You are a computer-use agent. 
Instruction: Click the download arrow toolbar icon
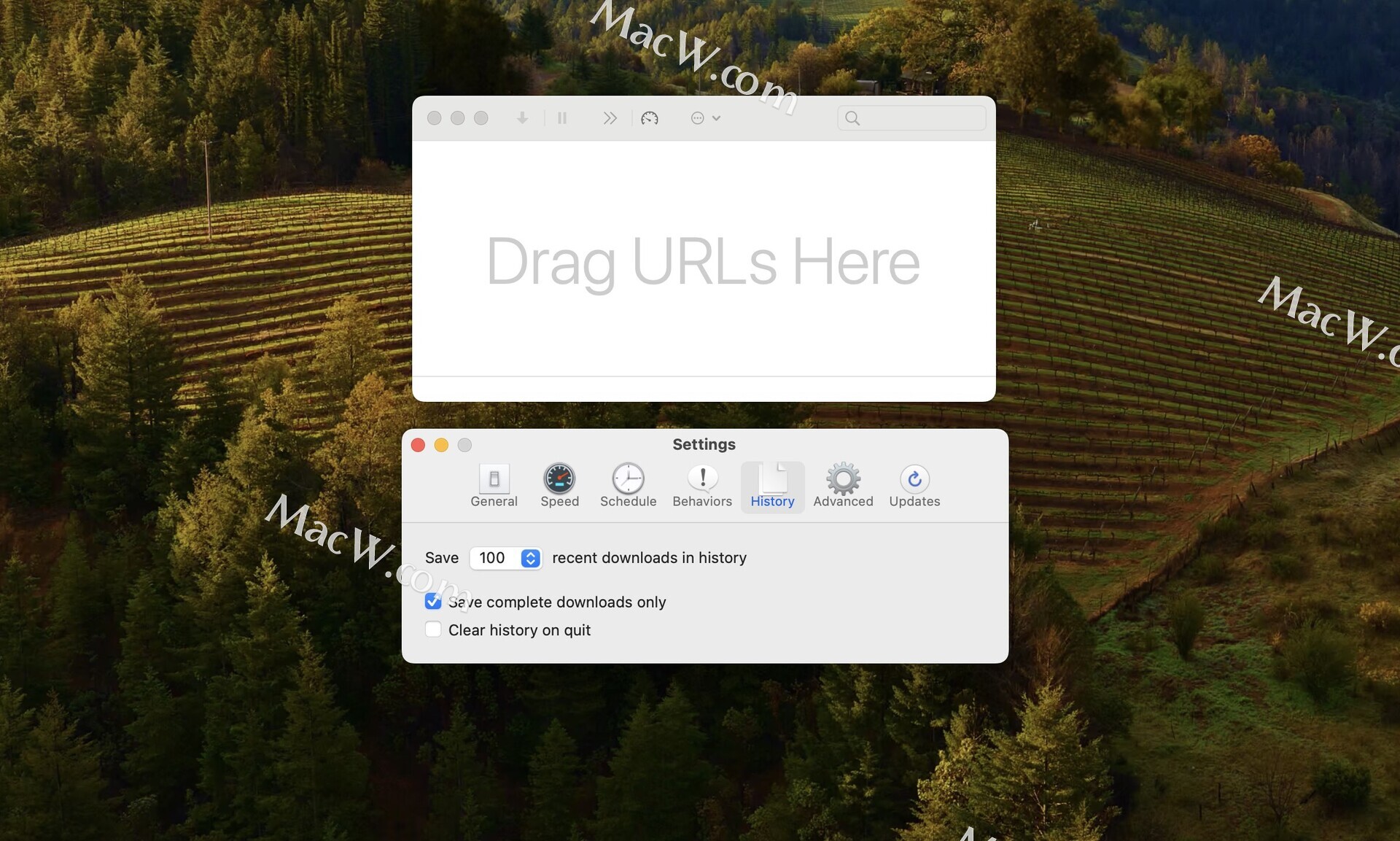(x=522, y=118)
